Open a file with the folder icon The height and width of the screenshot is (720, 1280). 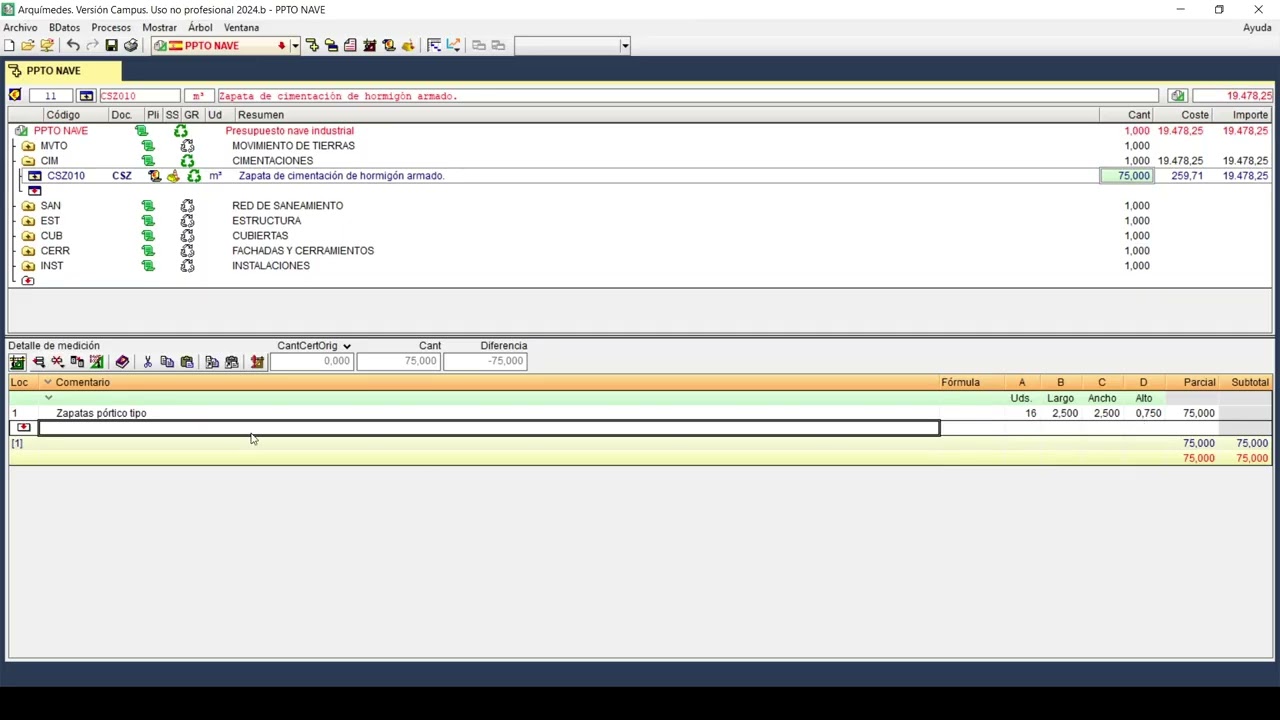[x=28, y=45]
